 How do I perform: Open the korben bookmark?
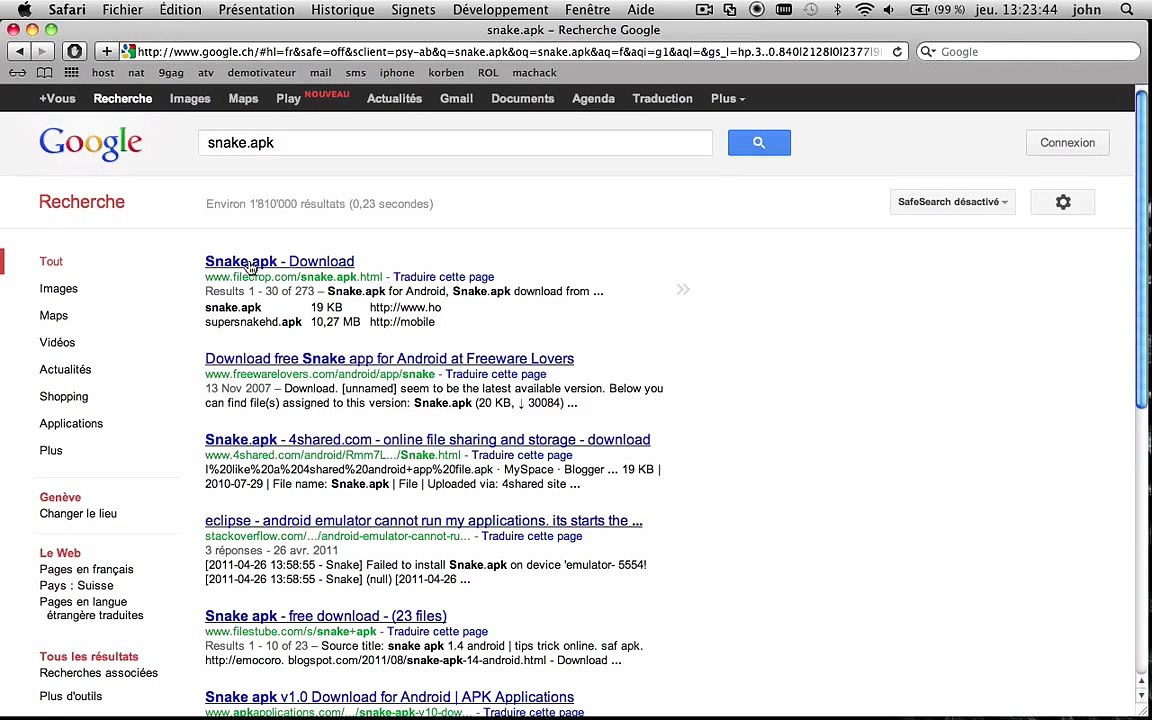446,73
